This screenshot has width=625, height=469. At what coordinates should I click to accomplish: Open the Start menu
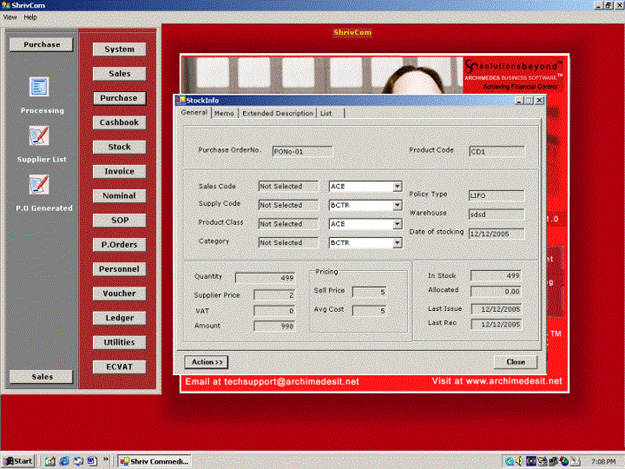18,461
